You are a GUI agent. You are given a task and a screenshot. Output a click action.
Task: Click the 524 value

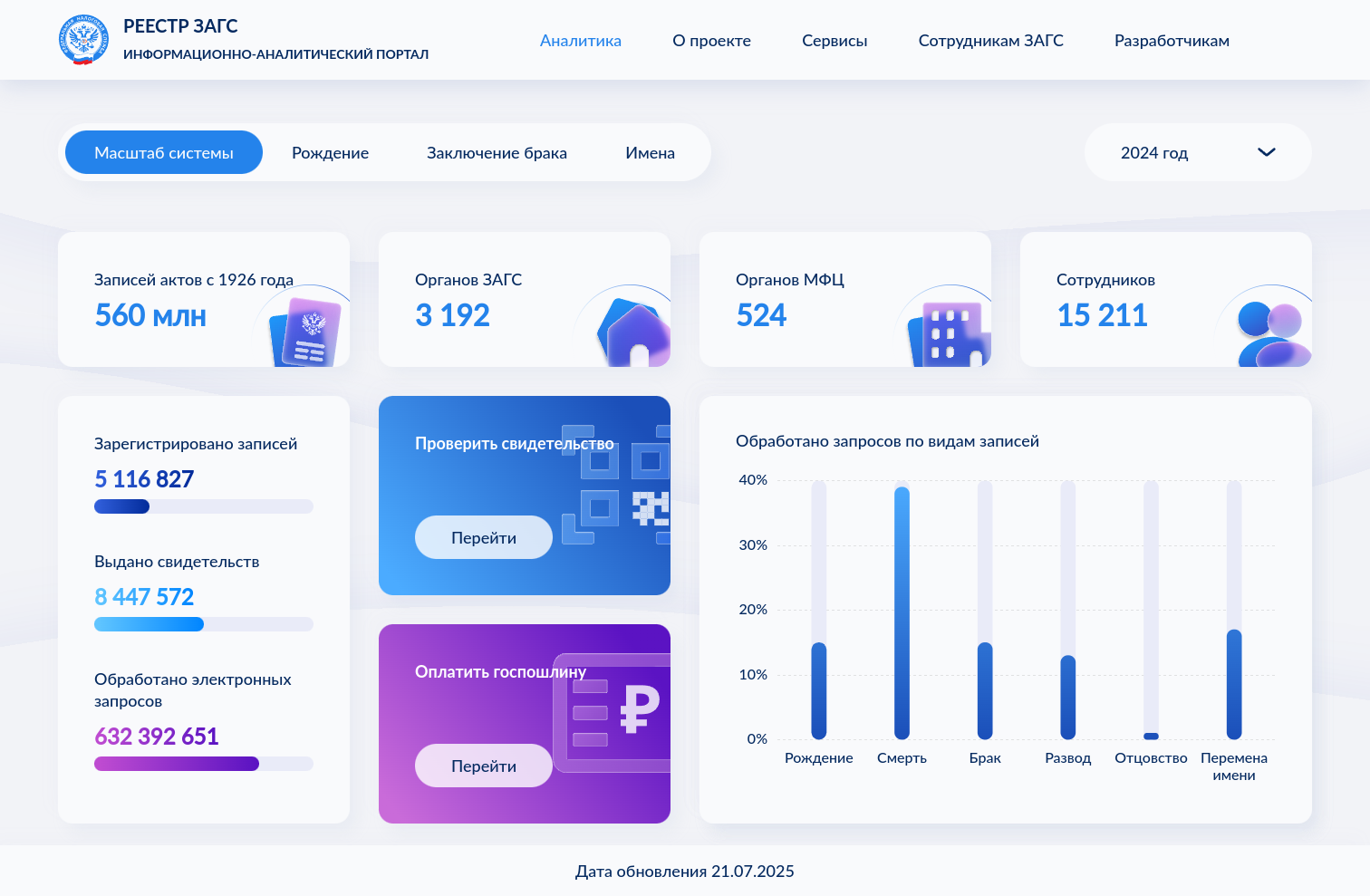761,315
